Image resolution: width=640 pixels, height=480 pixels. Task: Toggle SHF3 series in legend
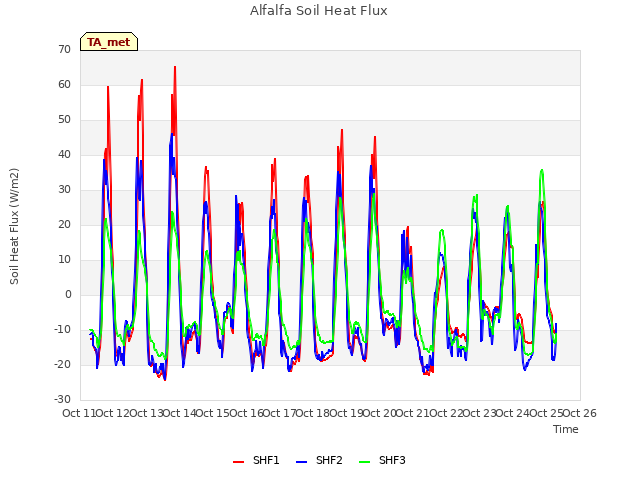(382, 460)
